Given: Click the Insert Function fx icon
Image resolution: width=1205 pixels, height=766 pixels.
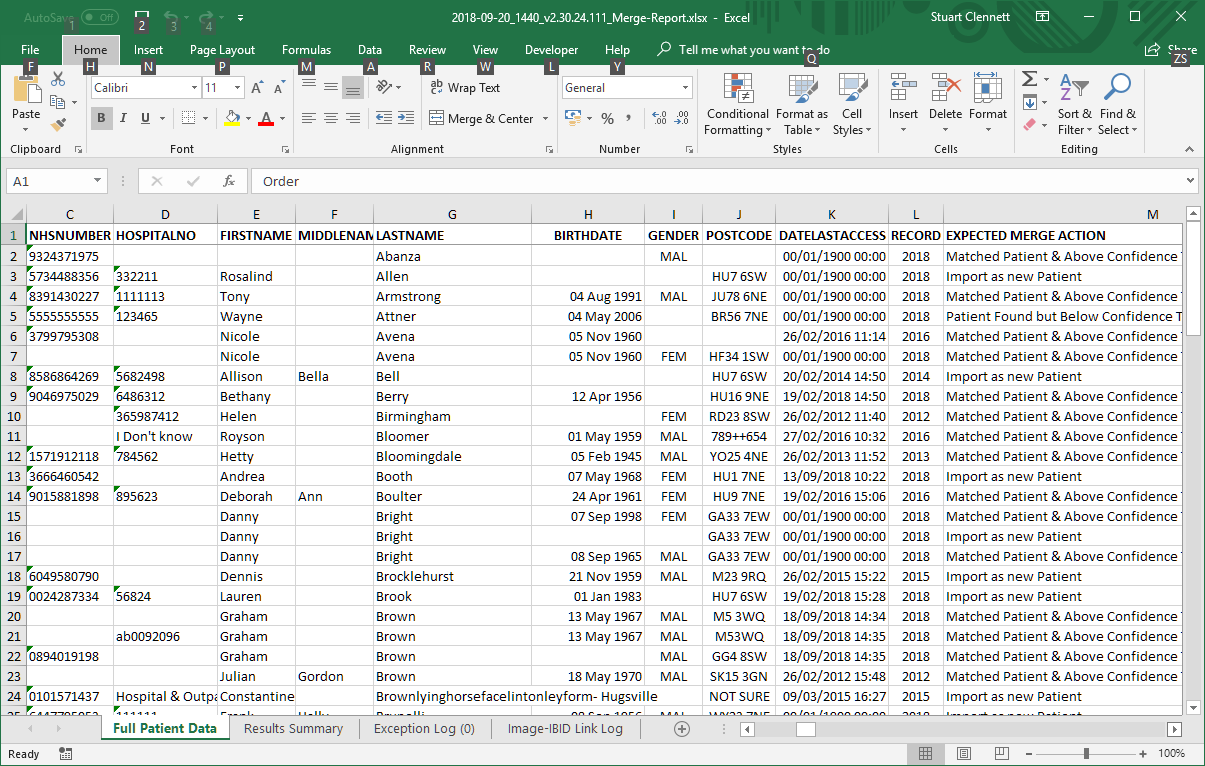Looking at the screenshot, I should [x=229, y=181].
